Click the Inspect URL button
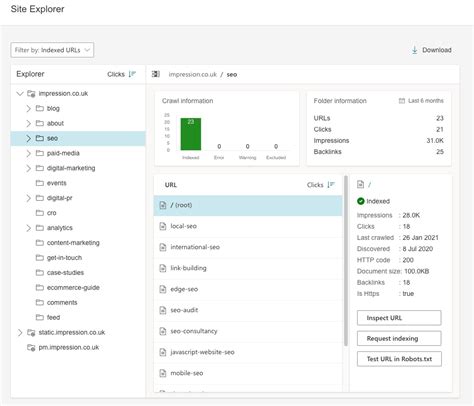 (399, 318)
